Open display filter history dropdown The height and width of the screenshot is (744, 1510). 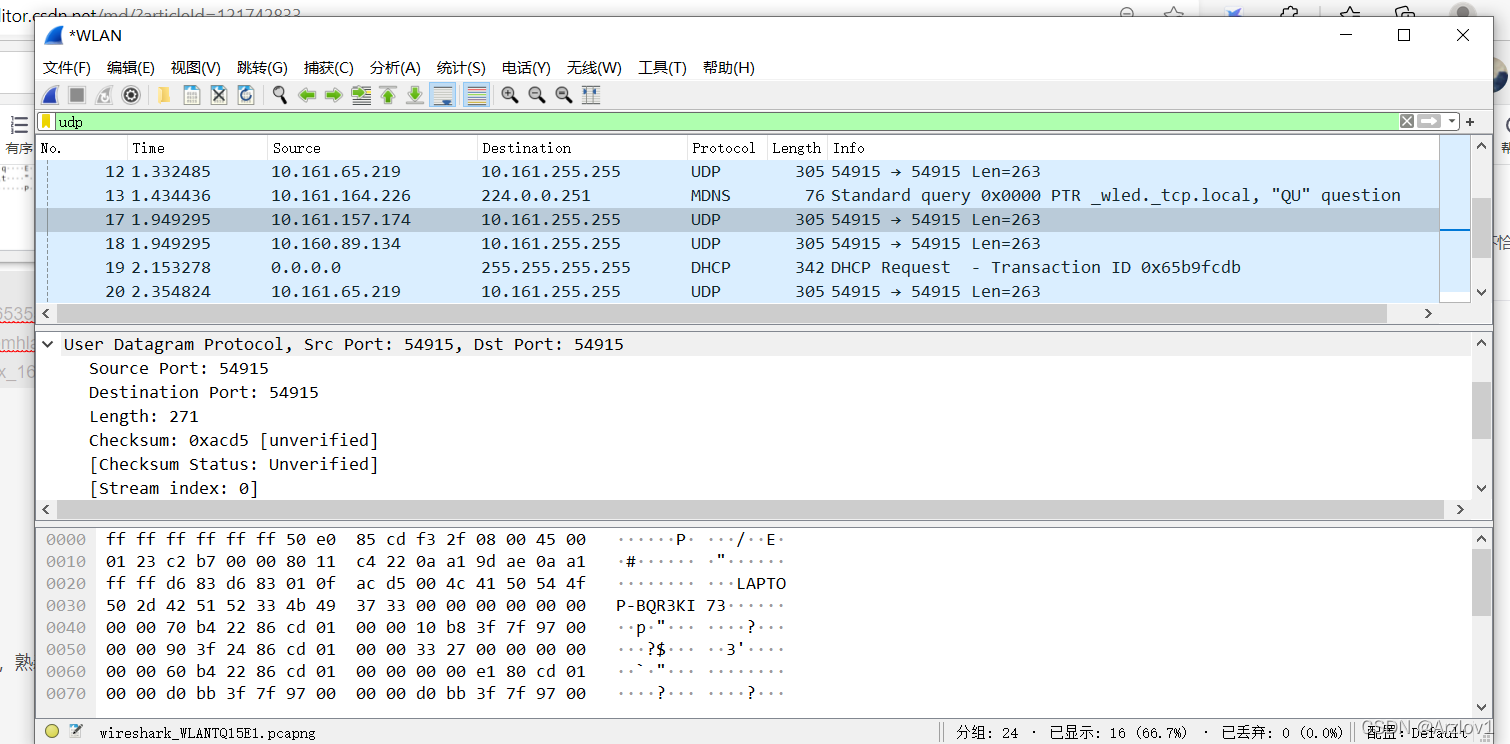[x=1451, y=121]
